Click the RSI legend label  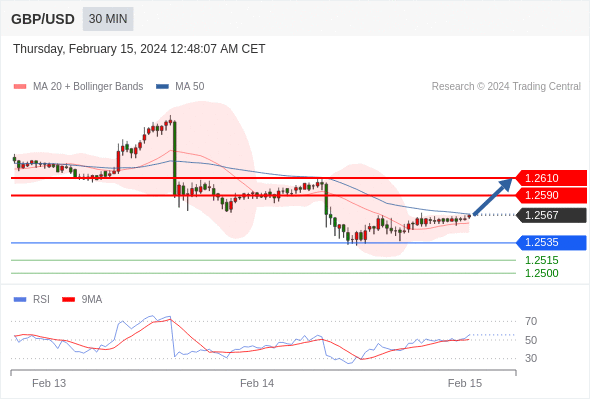(41, 300)
